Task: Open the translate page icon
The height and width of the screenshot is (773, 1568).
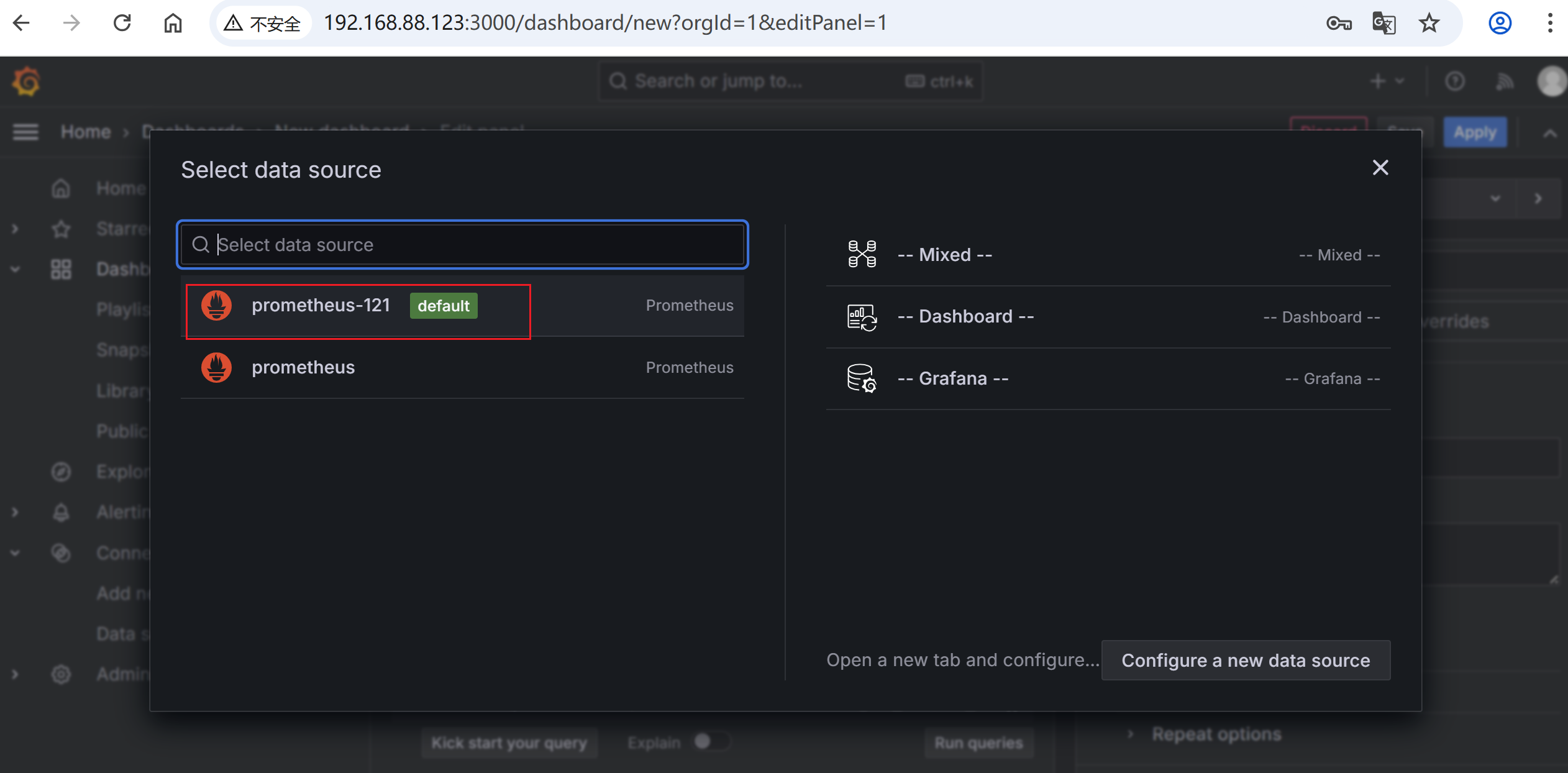Action: (1383, 24)
